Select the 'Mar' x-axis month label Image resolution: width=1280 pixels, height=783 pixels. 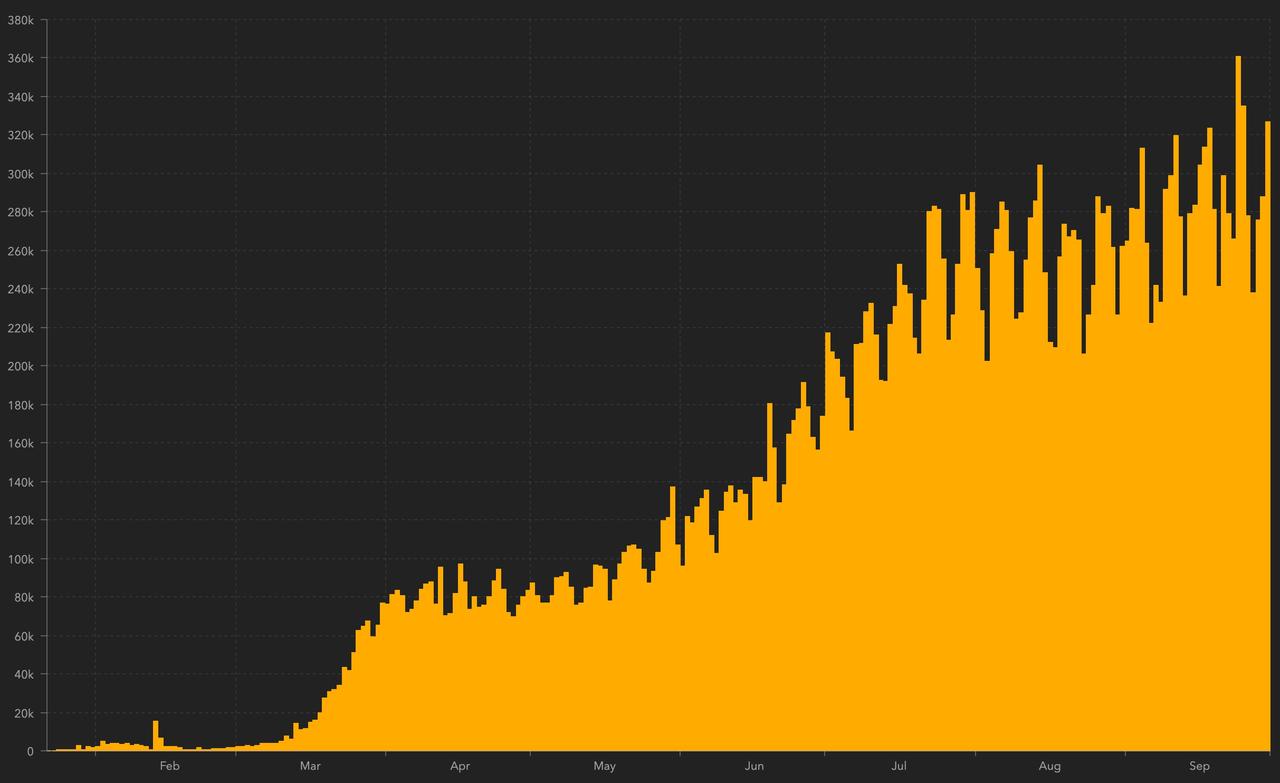point(310,767)
